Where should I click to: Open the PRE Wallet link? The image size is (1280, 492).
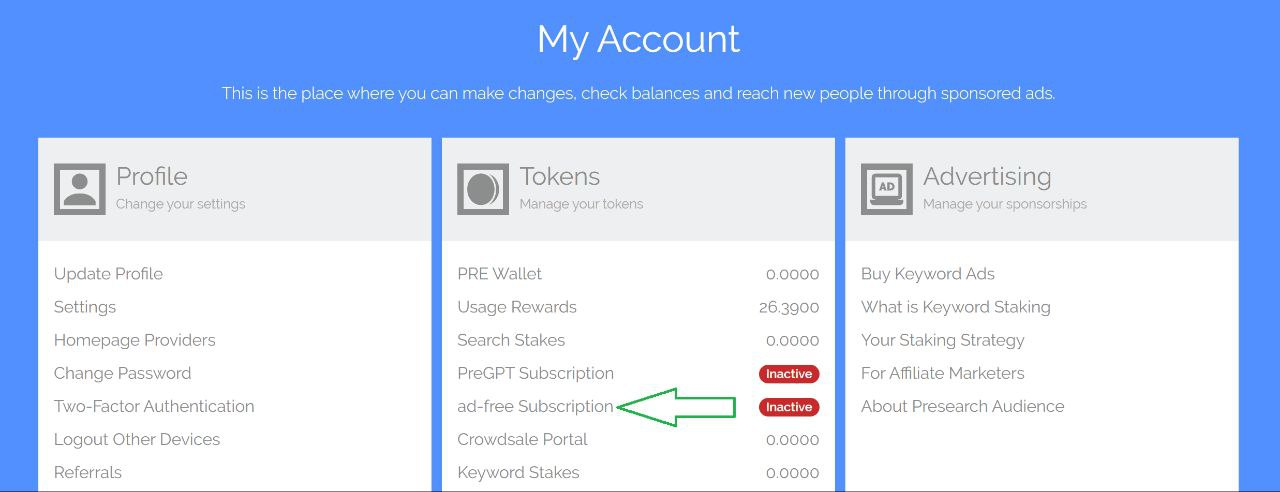pyautogui.click(x=500, y=274)
